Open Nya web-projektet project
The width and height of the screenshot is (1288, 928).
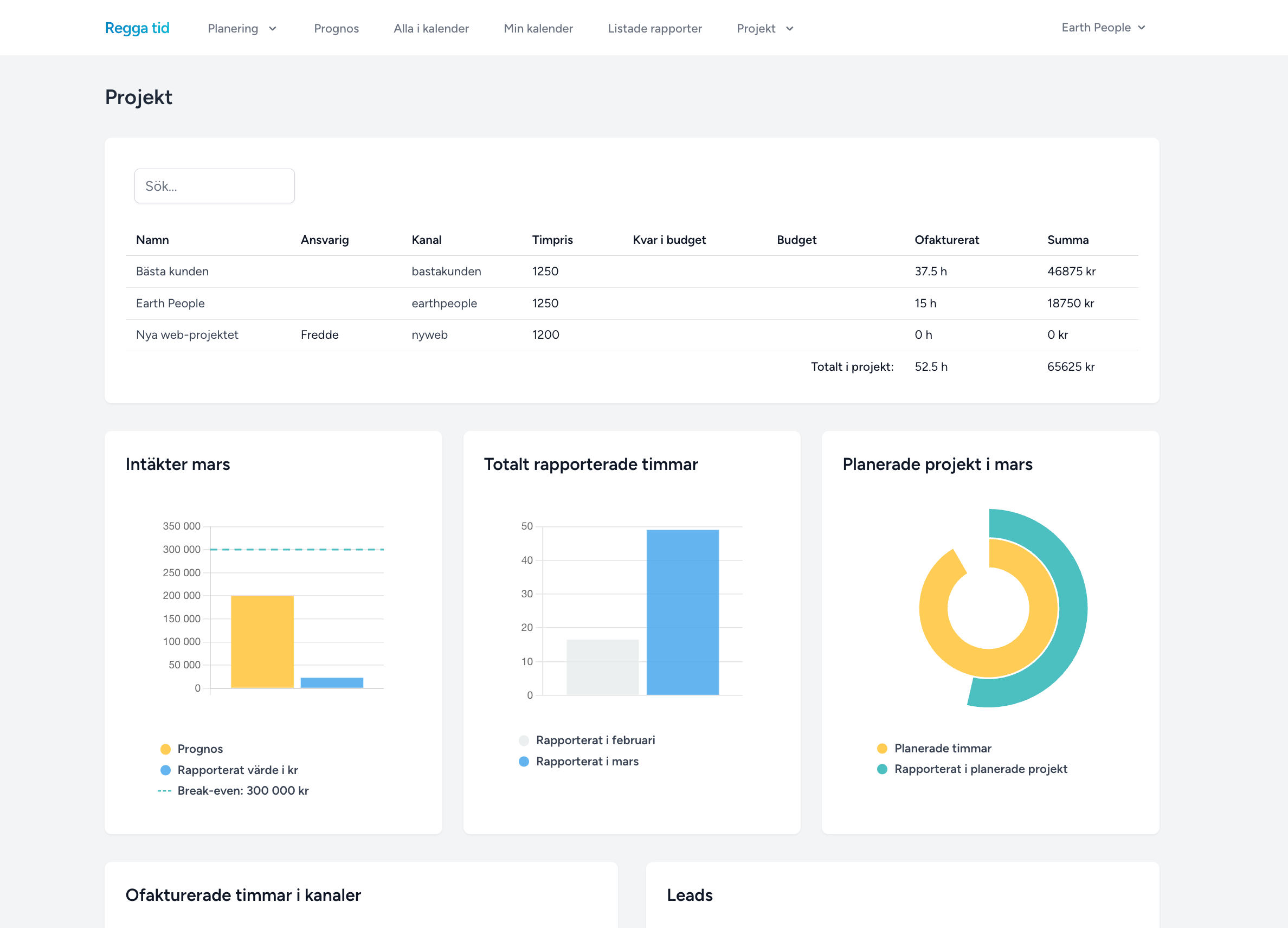click(187, 334)
